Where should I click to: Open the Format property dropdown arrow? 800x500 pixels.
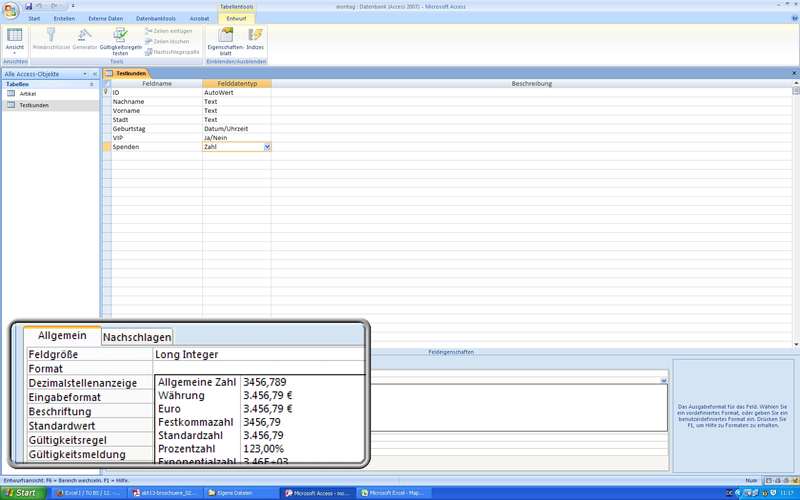(x=663, y=381)
